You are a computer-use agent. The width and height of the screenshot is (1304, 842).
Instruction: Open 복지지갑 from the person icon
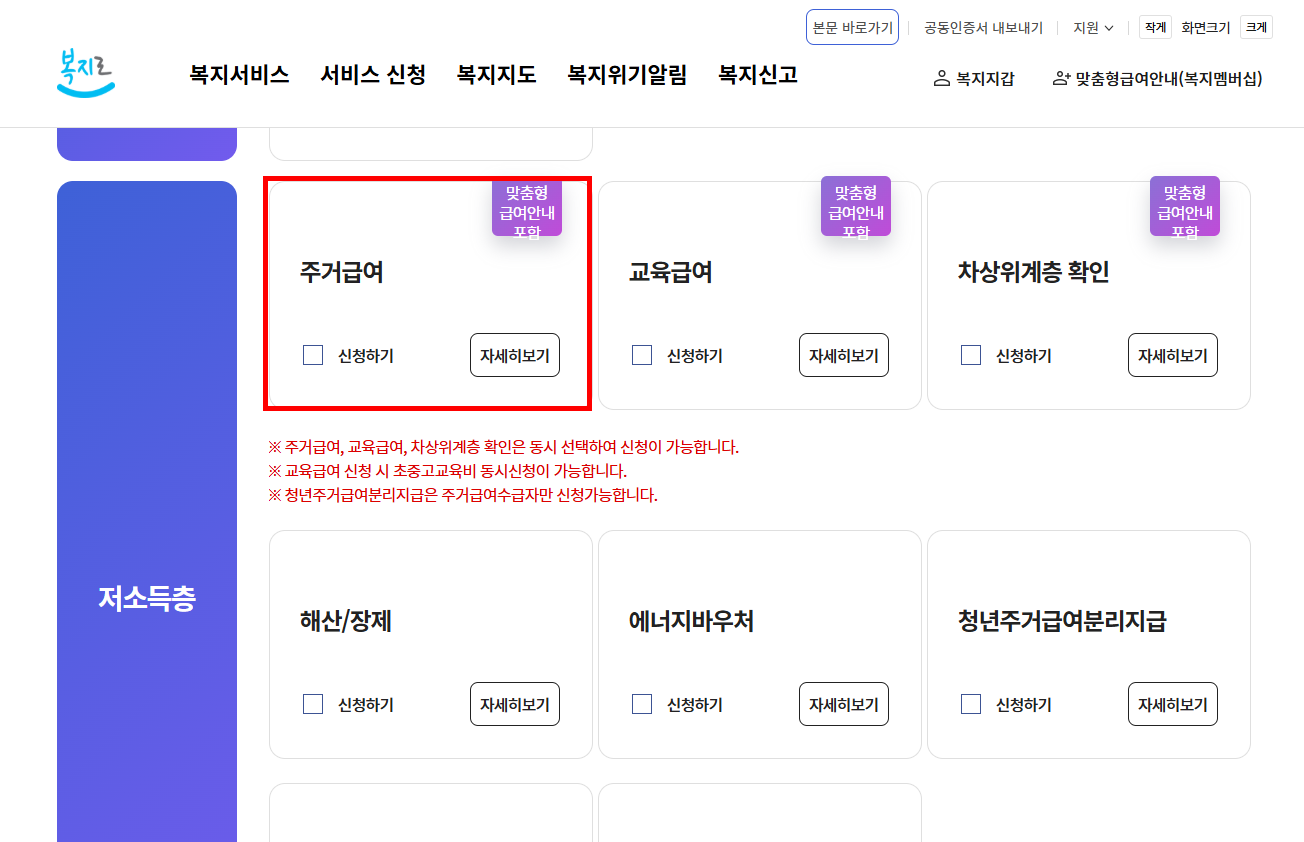[973, 78]
